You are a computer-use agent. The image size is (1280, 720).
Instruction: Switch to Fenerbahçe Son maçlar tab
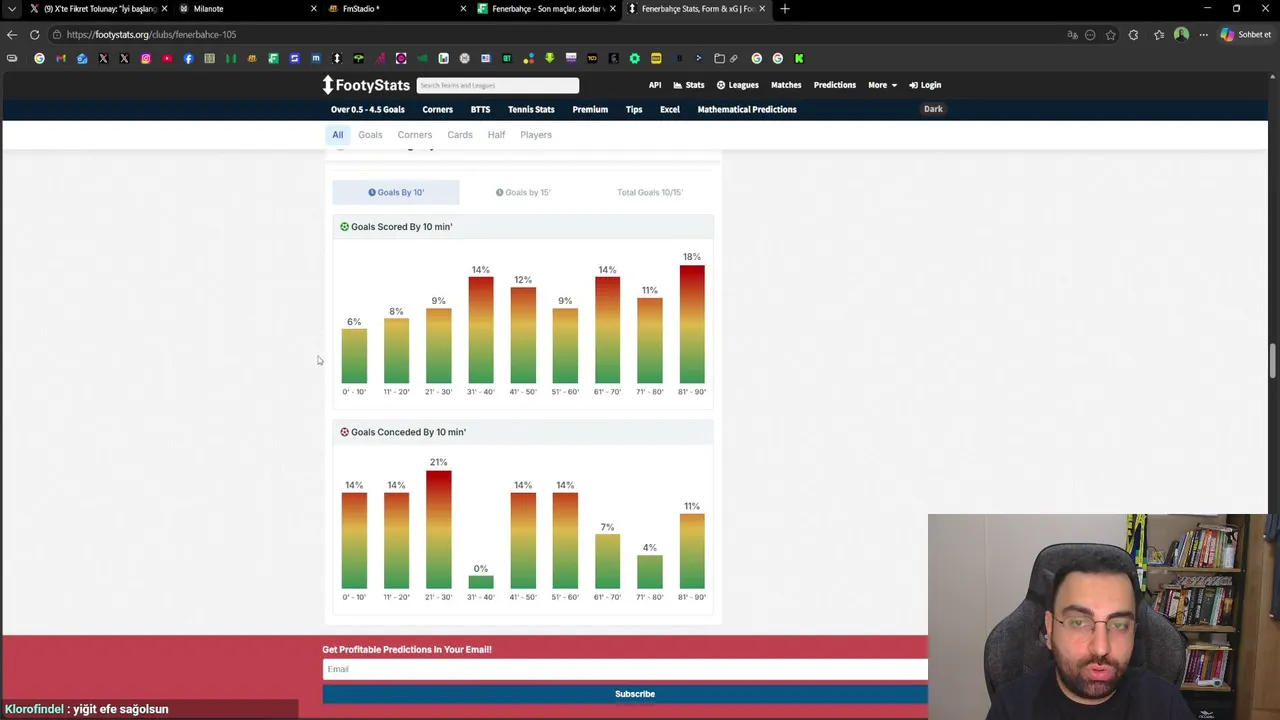click(x=545, y=9)
